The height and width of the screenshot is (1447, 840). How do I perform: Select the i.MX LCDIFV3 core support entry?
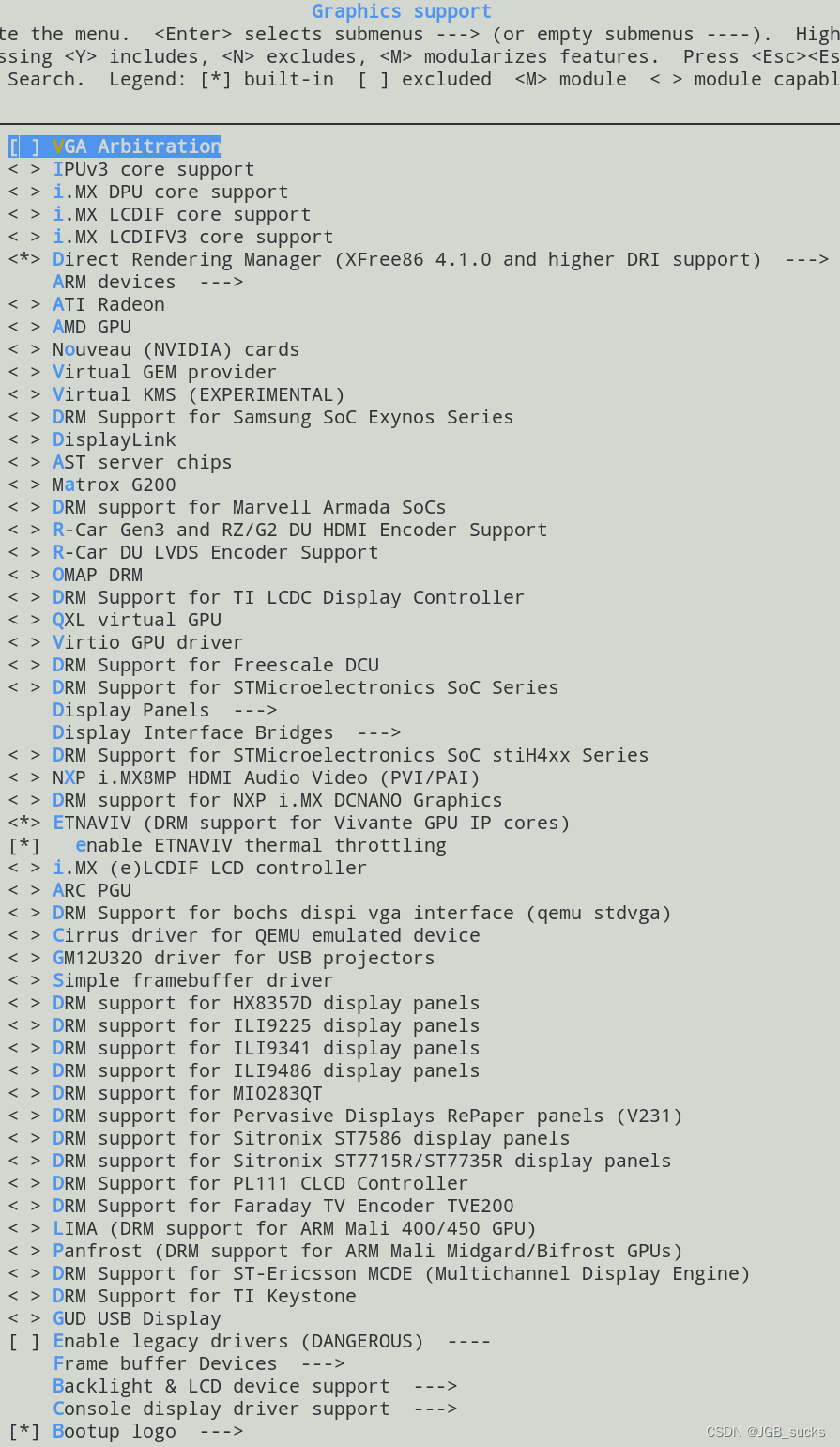(x=192, y=237)
